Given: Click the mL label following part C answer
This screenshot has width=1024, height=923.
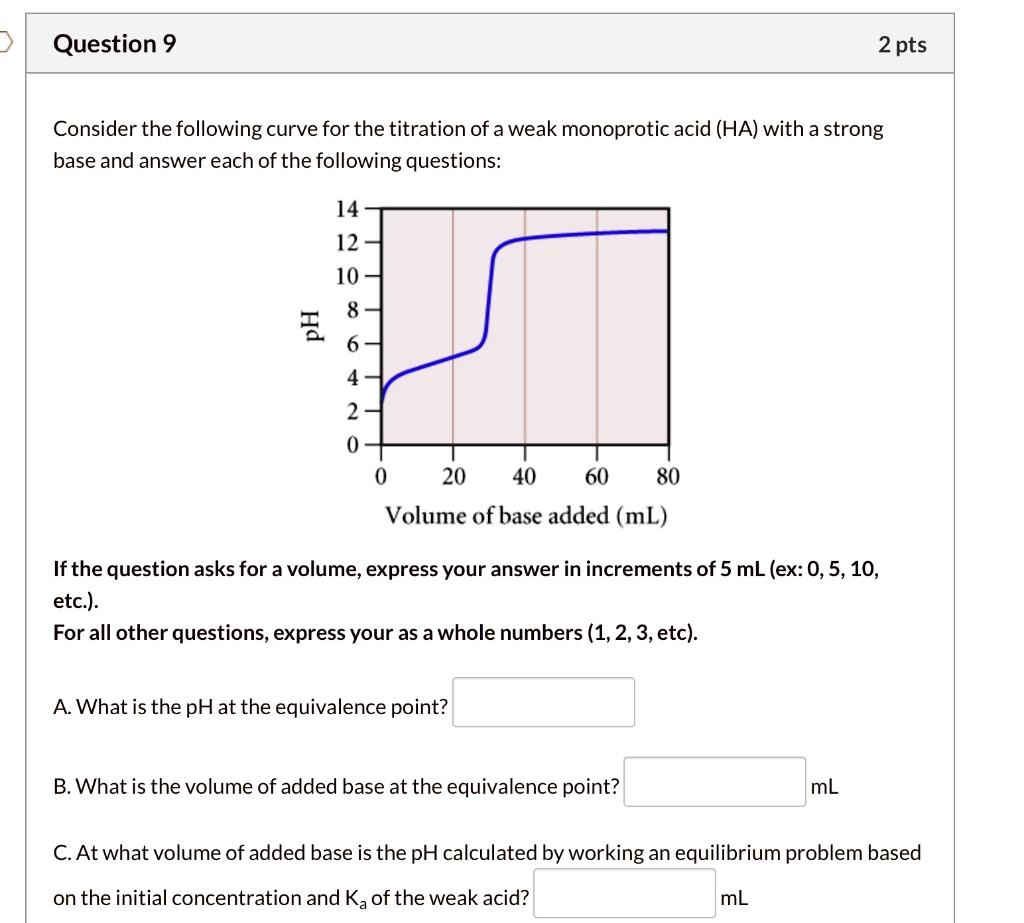Looking at the screenshot, I should [x=735, y=897].
